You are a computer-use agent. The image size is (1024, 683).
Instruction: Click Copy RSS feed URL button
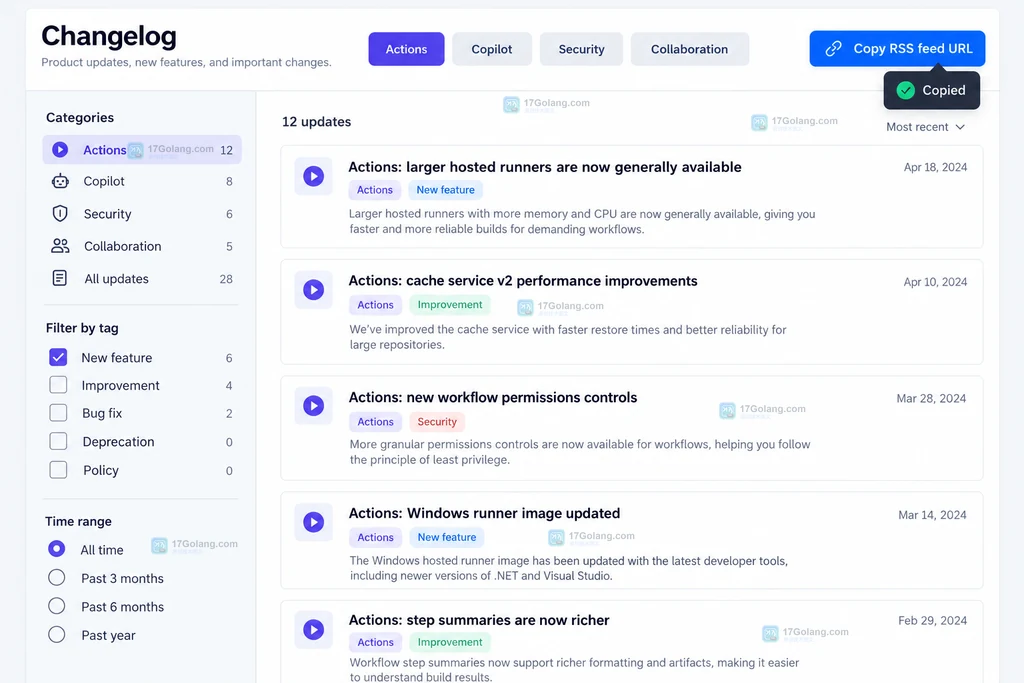coord(897,49)
